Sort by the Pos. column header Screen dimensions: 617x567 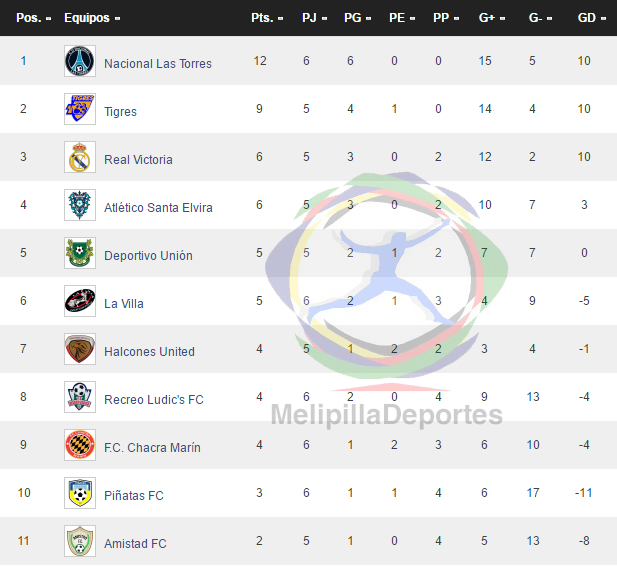(x=33, y=18)
